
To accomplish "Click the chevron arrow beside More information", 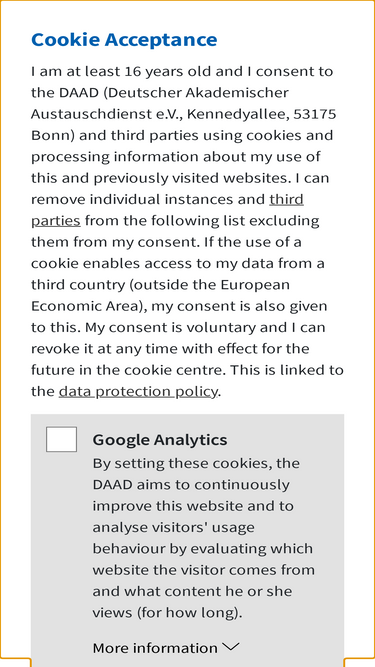I will [x=231, y=647].
